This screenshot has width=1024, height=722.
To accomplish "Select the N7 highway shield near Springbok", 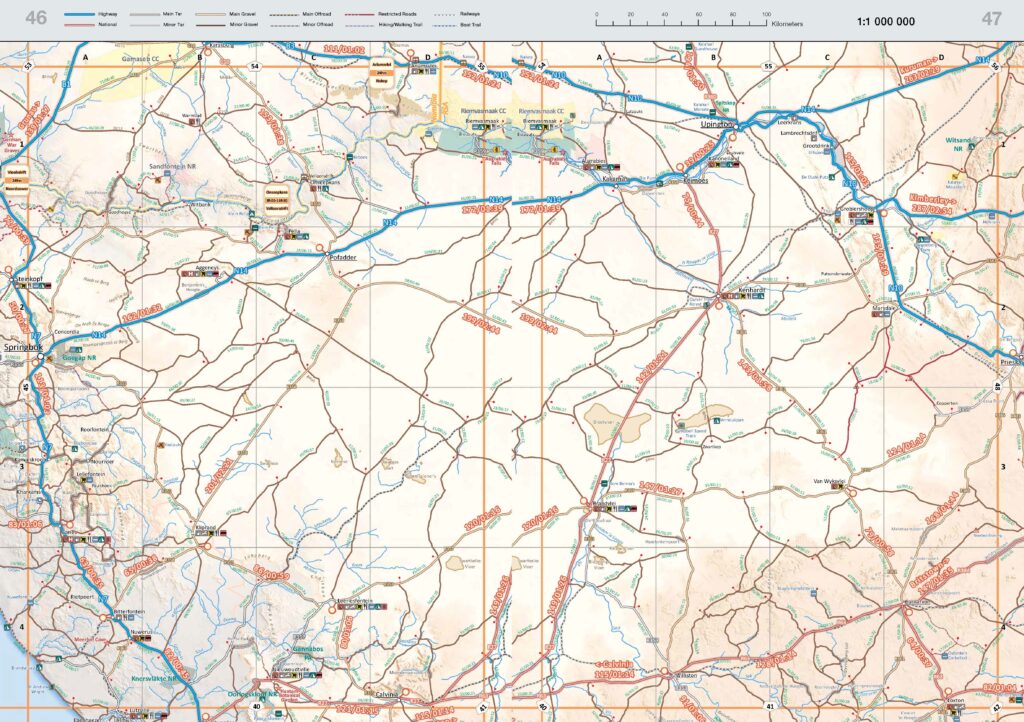I will pos(36,335).
